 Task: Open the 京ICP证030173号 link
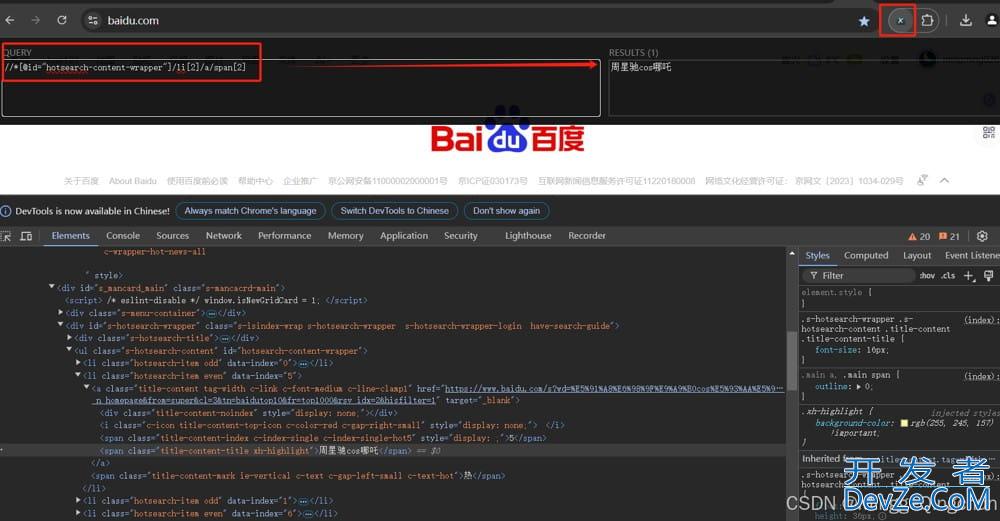[492, 181]
